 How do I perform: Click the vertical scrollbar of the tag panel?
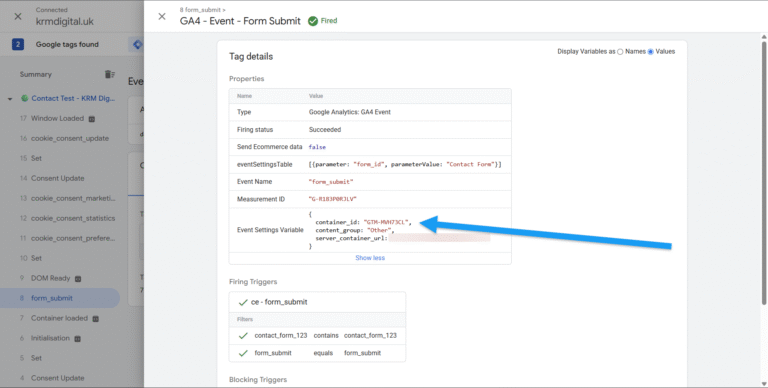pos(764,174)
